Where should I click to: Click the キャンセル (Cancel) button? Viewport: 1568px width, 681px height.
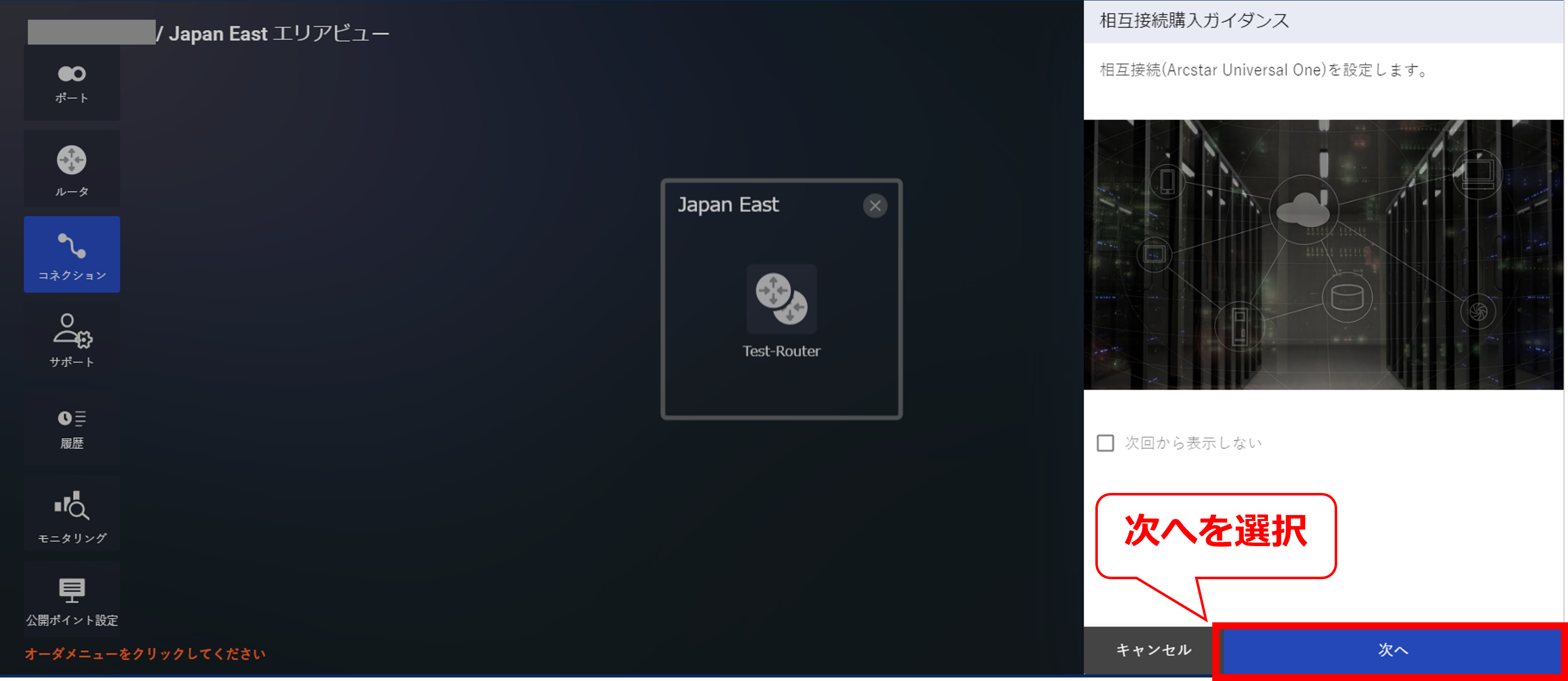pyautogui.click(x=1153, y=650)
